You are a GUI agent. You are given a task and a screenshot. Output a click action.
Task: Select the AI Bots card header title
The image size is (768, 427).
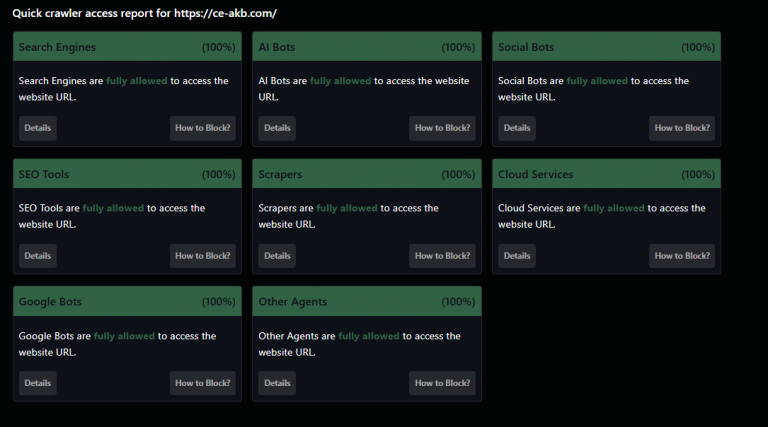point(277,47)
